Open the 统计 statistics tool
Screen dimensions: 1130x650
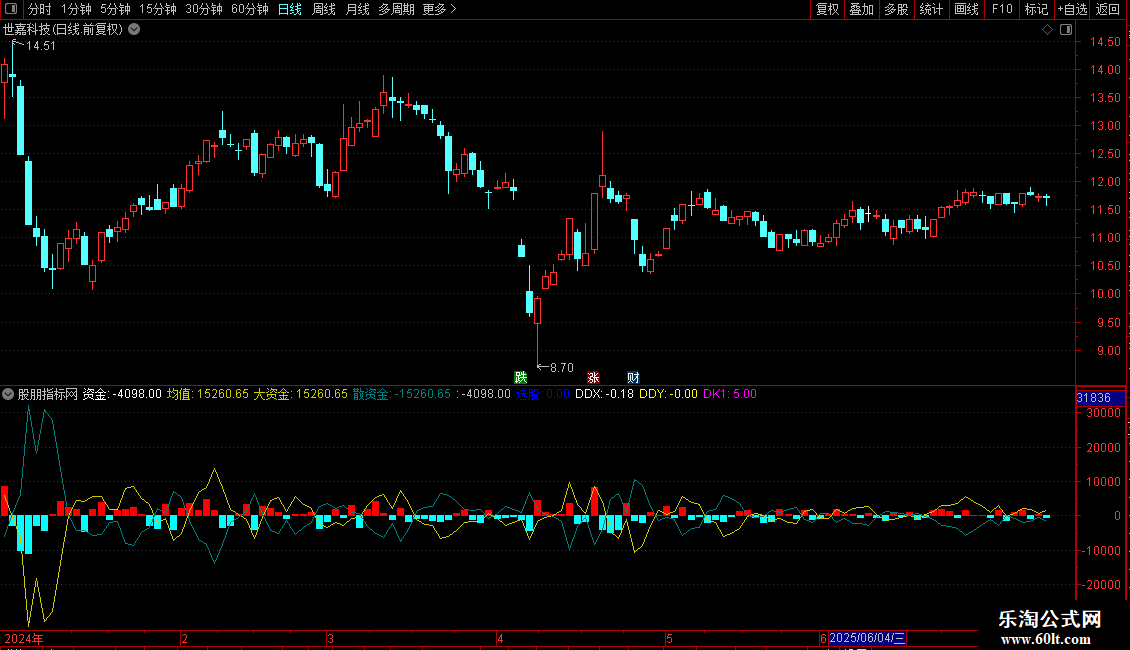click(x=931, y=9)
